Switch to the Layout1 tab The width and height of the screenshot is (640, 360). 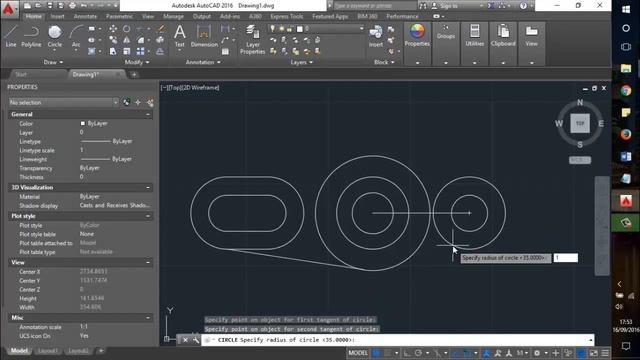click(x=47, y=351)
